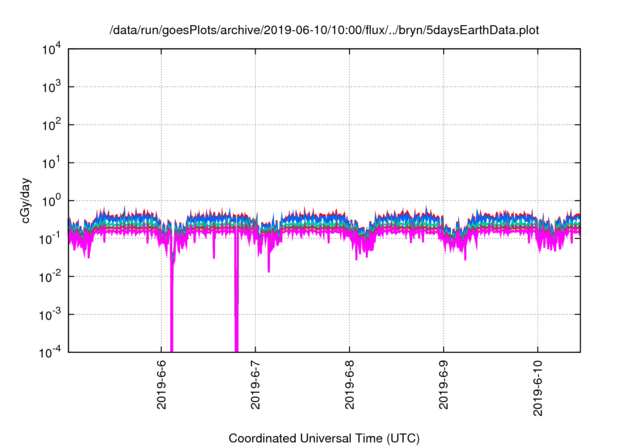This screenshot has height=448, width=640.
Task: Click the magenta data dropout spike after 2019-6-6
Action: [171, 306]
